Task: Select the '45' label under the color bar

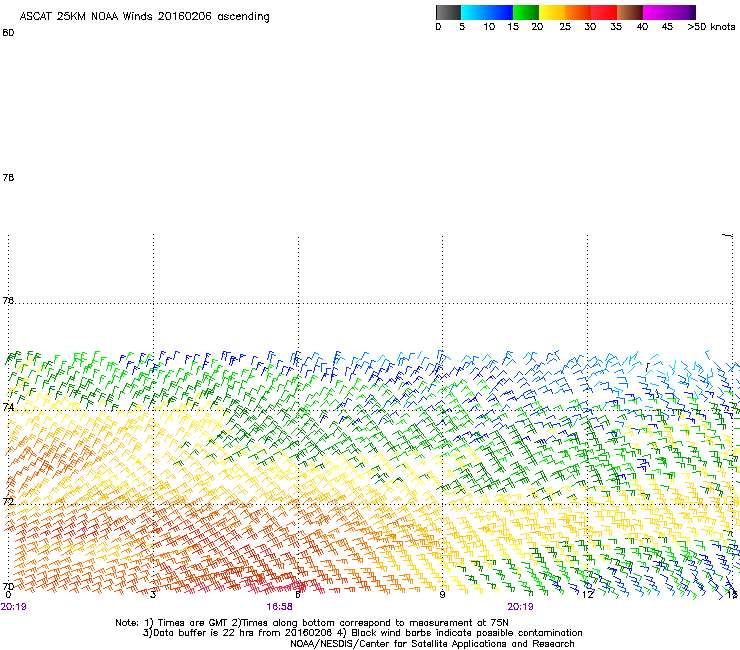Action: tap(667, 27)
